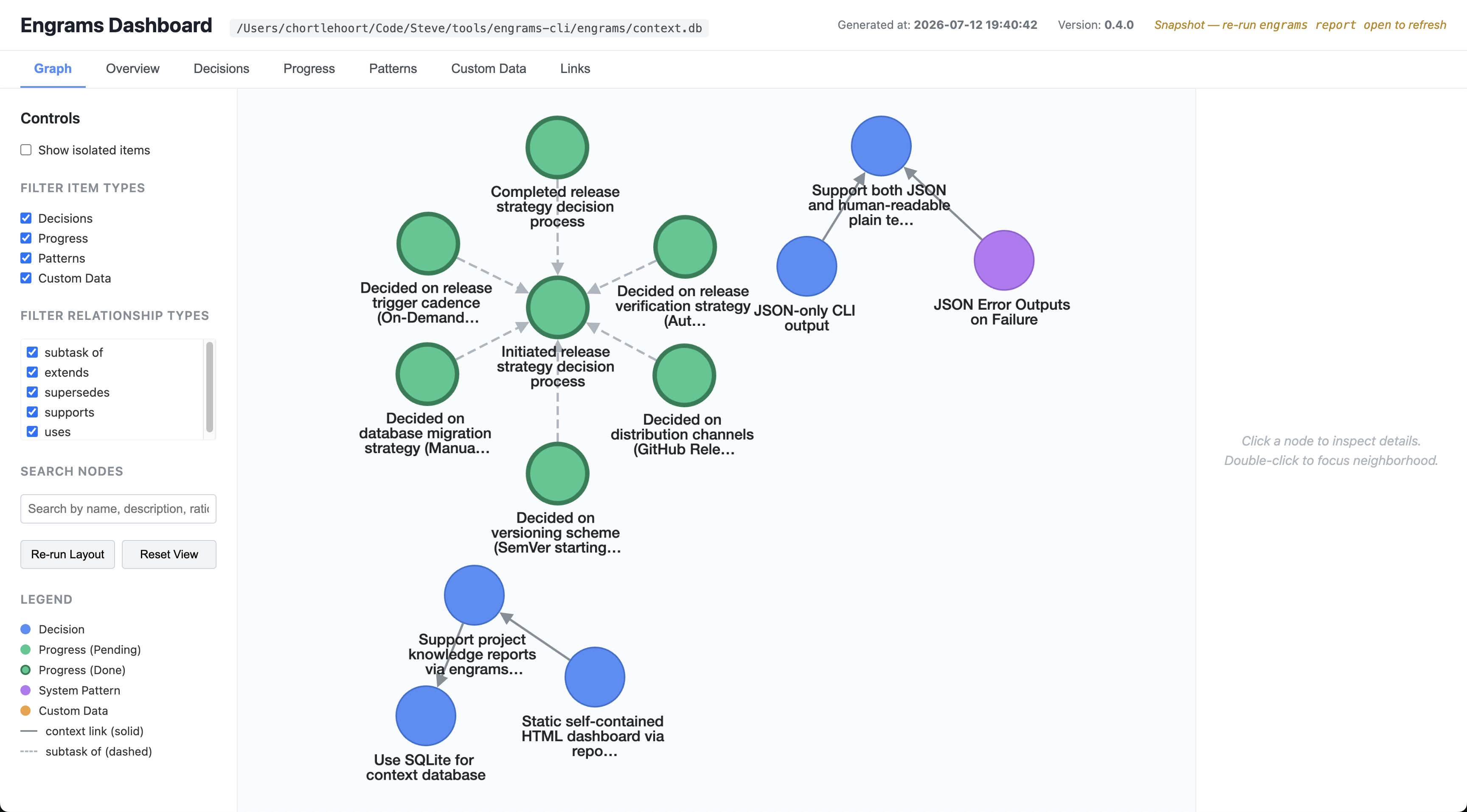Image resolution: width=1467 pixels, height=812 pixels.
Task: Toggle the supports relationship filter
Action: [32, 412]
